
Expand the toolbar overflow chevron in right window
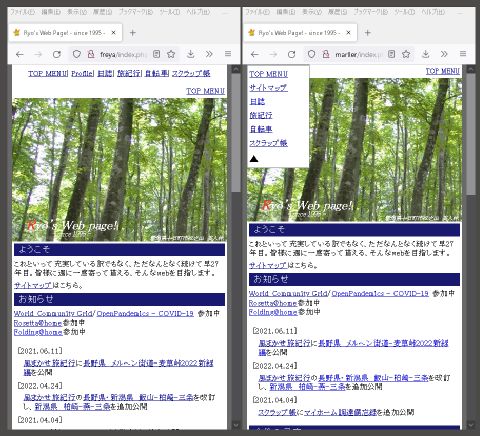click(444, 54)
